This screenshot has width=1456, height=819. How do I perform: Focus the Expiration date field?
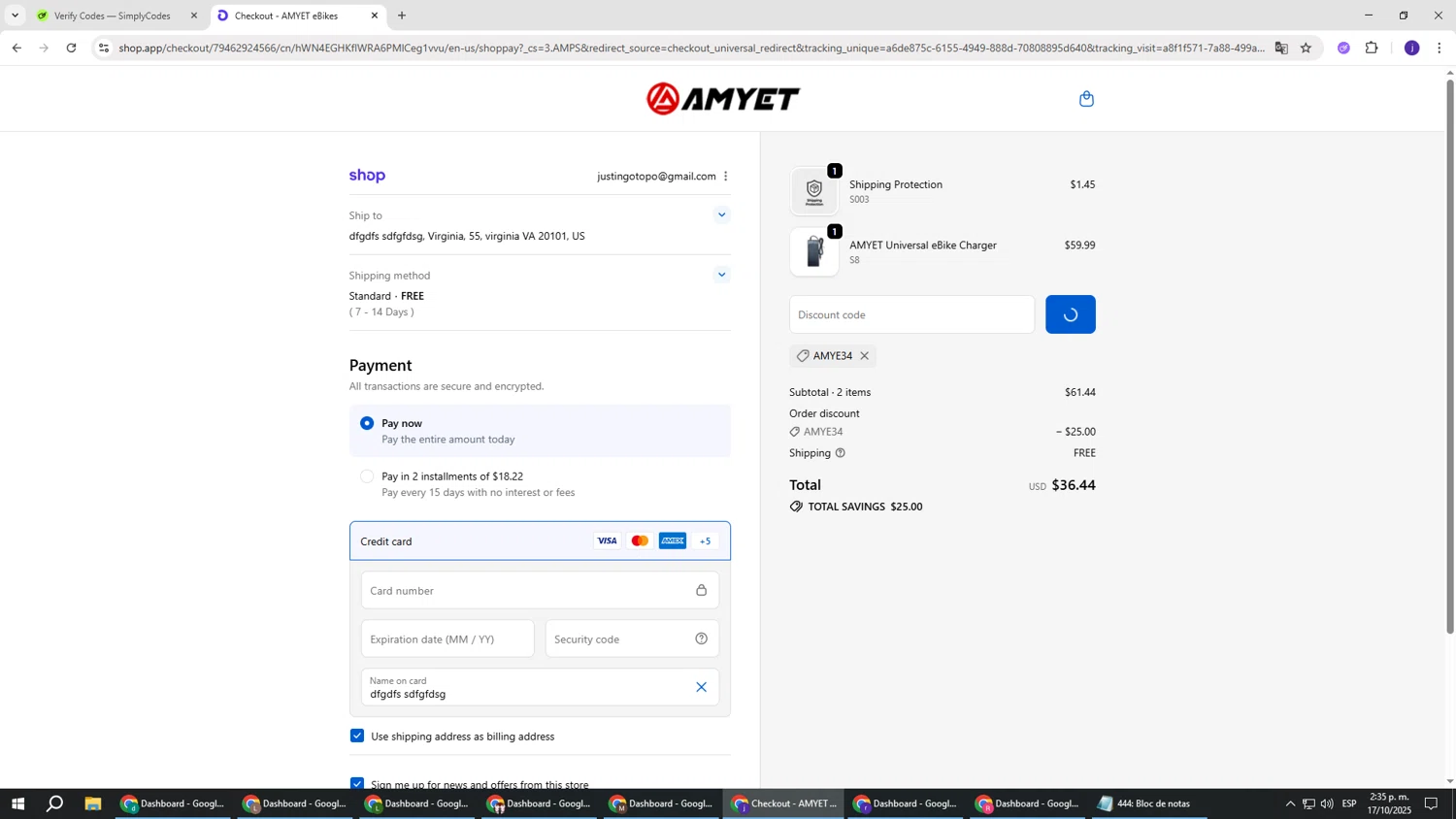(x=447, y=639)
